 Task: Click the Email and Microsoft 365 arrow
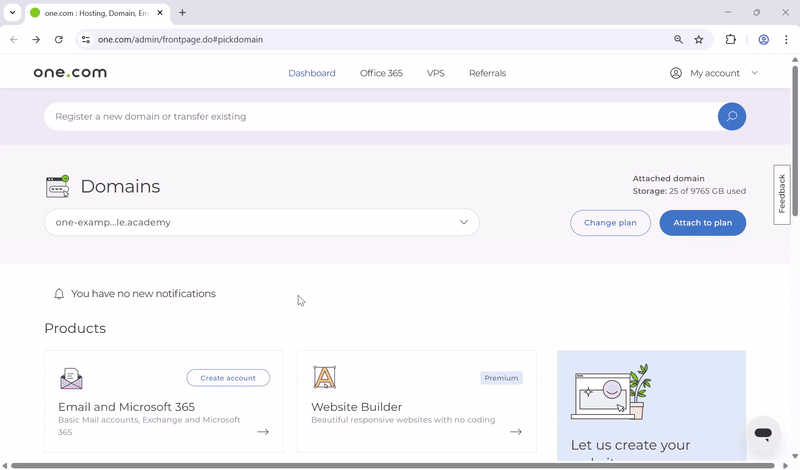(263, 432)
